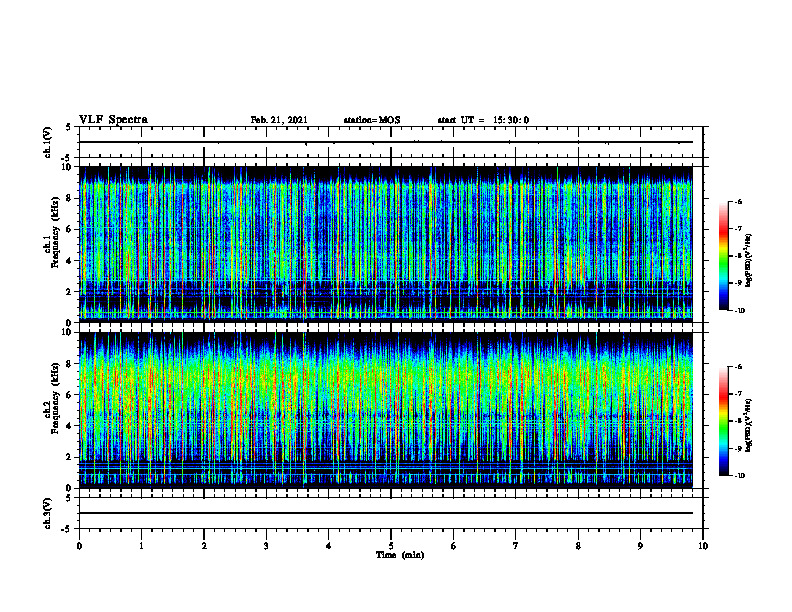This screenshot has width=792, height=612.
Task: Click the "ch.1(V)" waveform axis label
Action: 48,142
